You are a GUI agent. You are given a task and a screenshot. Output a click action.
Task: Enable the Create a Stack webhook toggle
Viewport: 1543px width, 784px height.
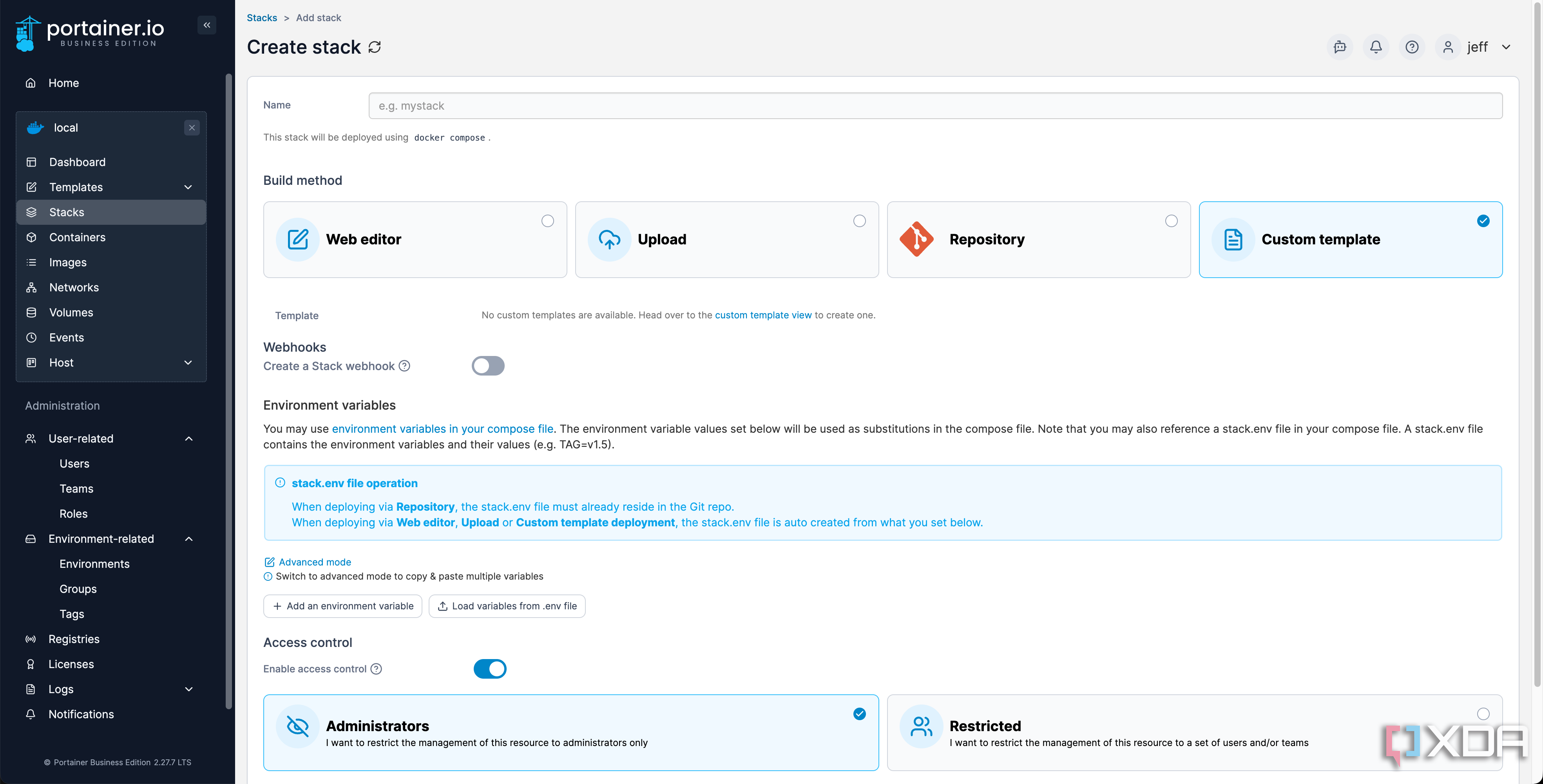pos(487,366)
